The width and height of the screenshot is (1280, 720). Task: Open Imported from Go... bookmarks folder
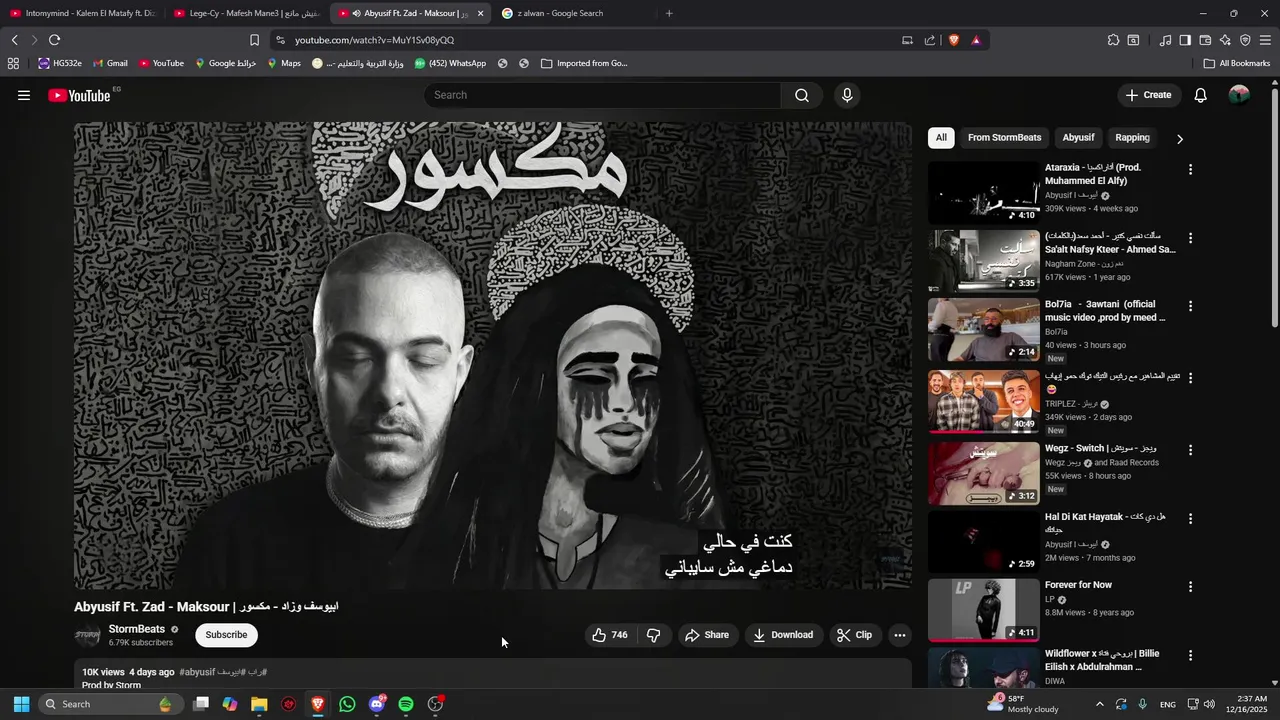click(x=584, y=63)
